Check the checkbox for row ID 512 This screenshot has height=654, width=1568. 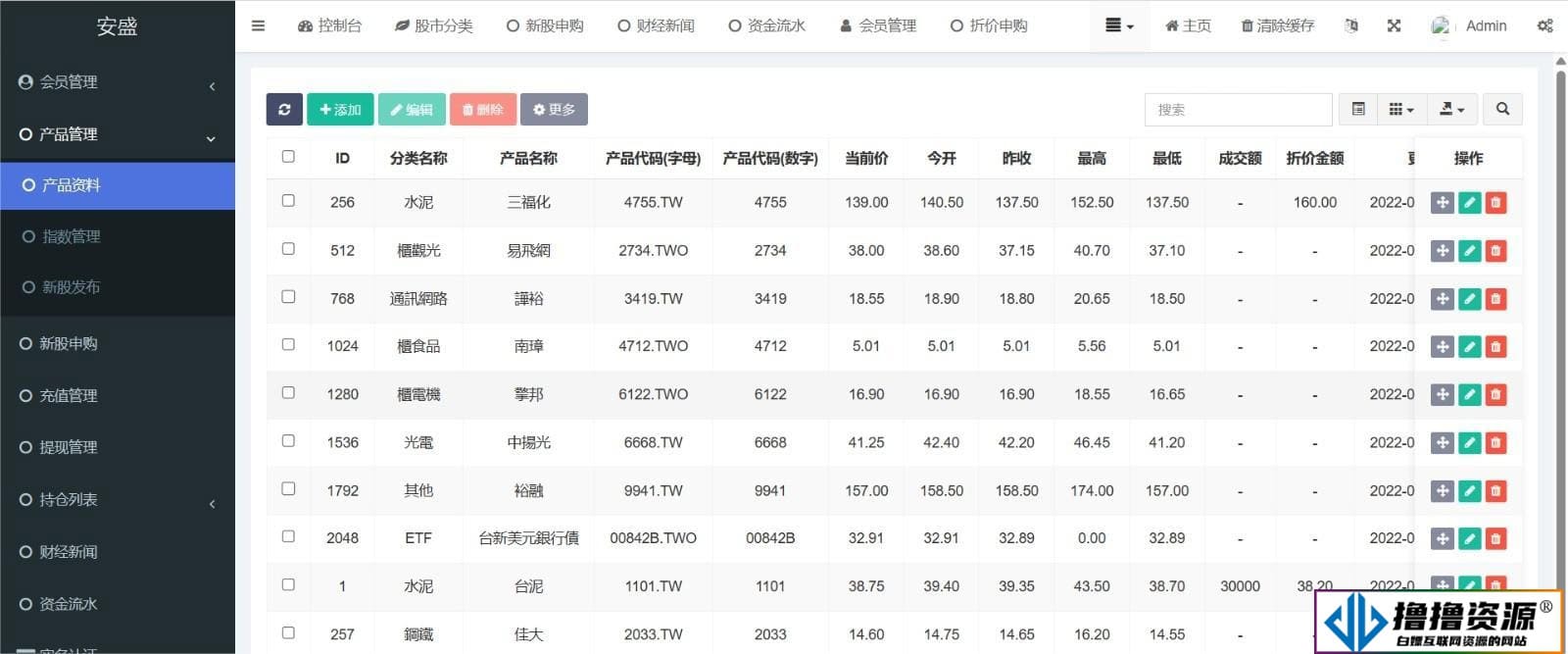[288, 248]
